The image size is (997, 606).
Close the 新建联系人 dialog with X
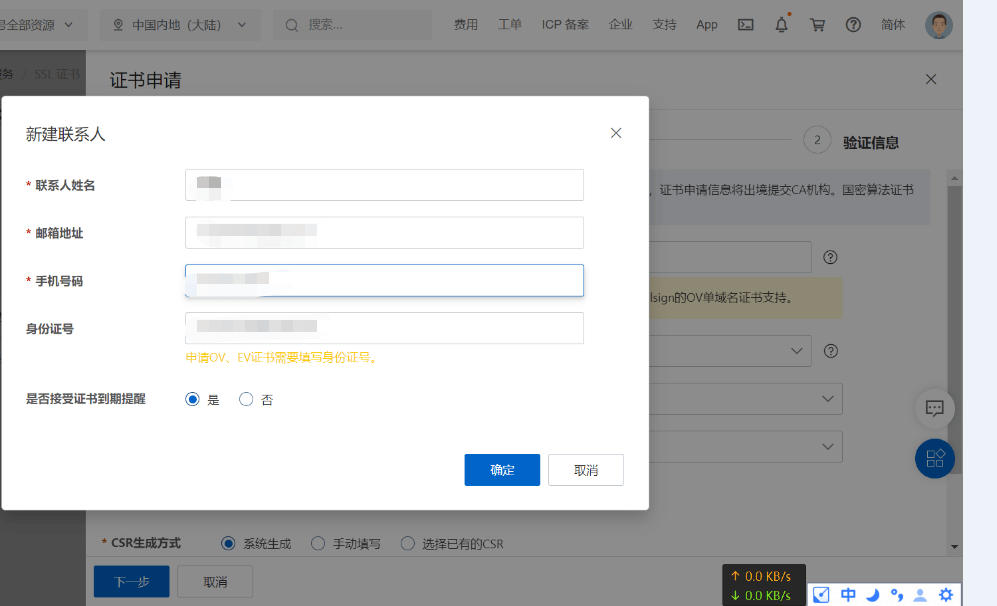(x=616, y=133)
